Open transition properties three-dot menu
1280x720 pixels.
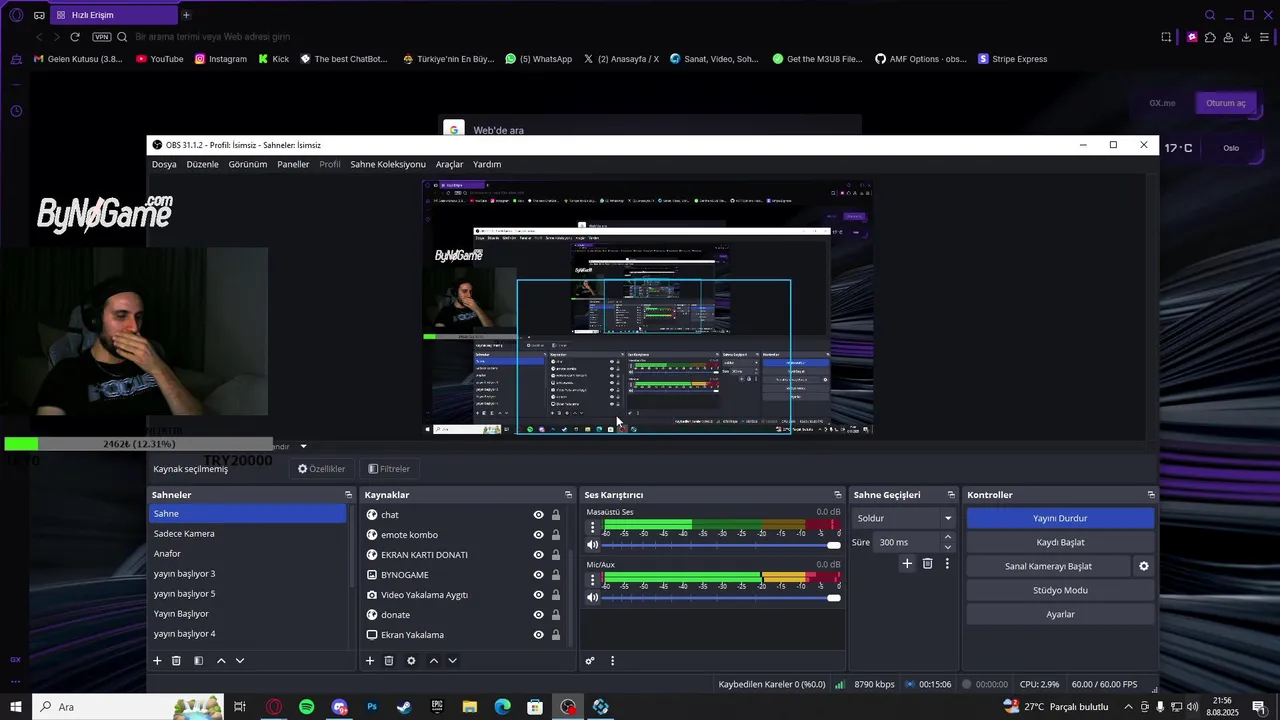click(x=947, y=564)
